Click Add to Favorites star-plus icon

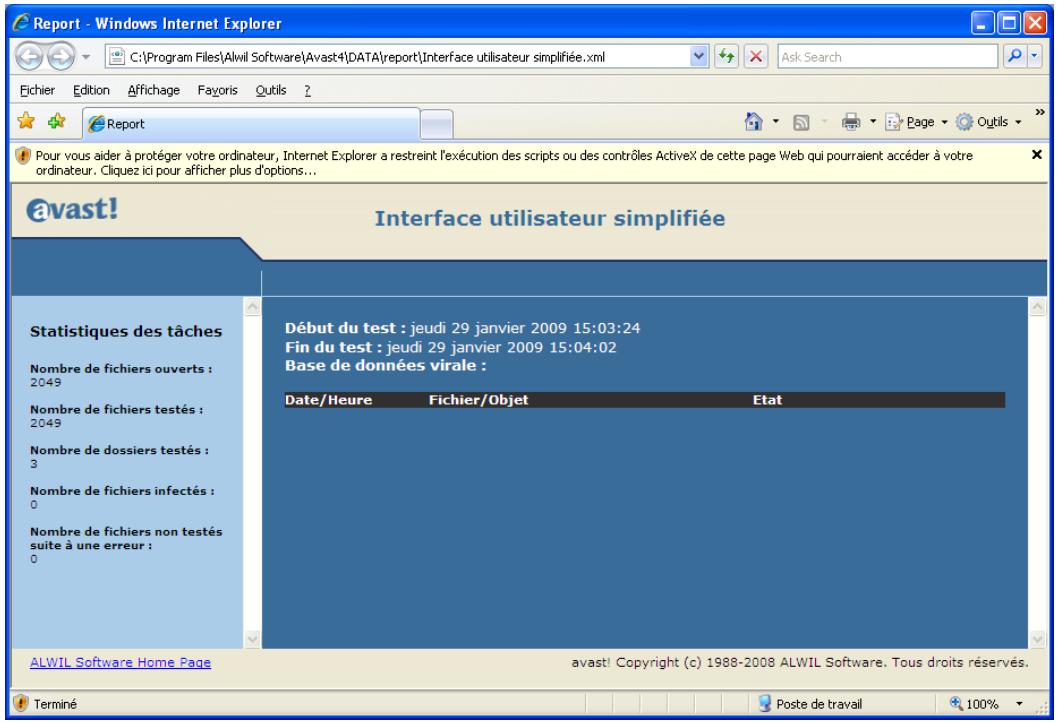coord(57,121)
